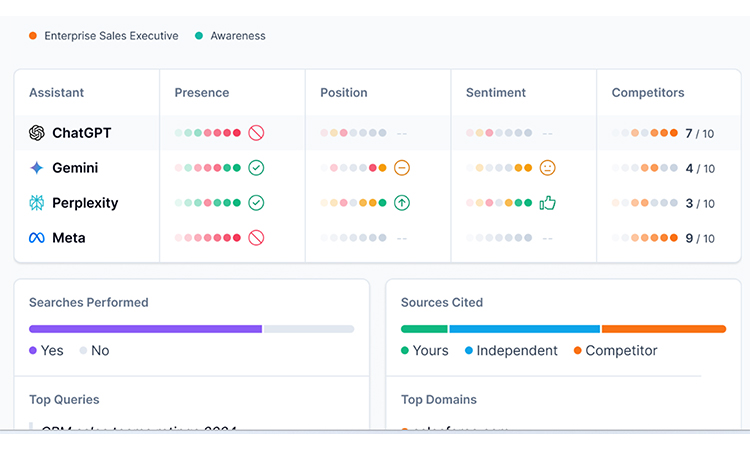Click Gemini's orange neutral position icon
The image size is (750, 450).
(402, 168)
